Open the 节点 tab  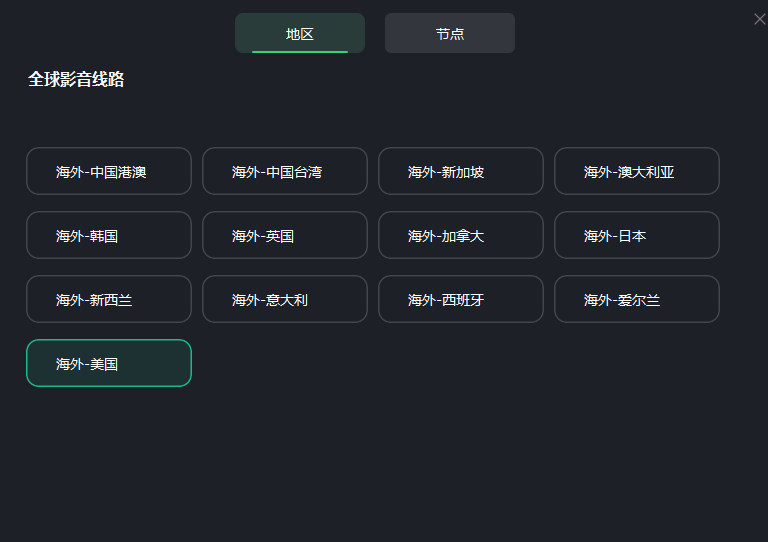click(450, 33)
